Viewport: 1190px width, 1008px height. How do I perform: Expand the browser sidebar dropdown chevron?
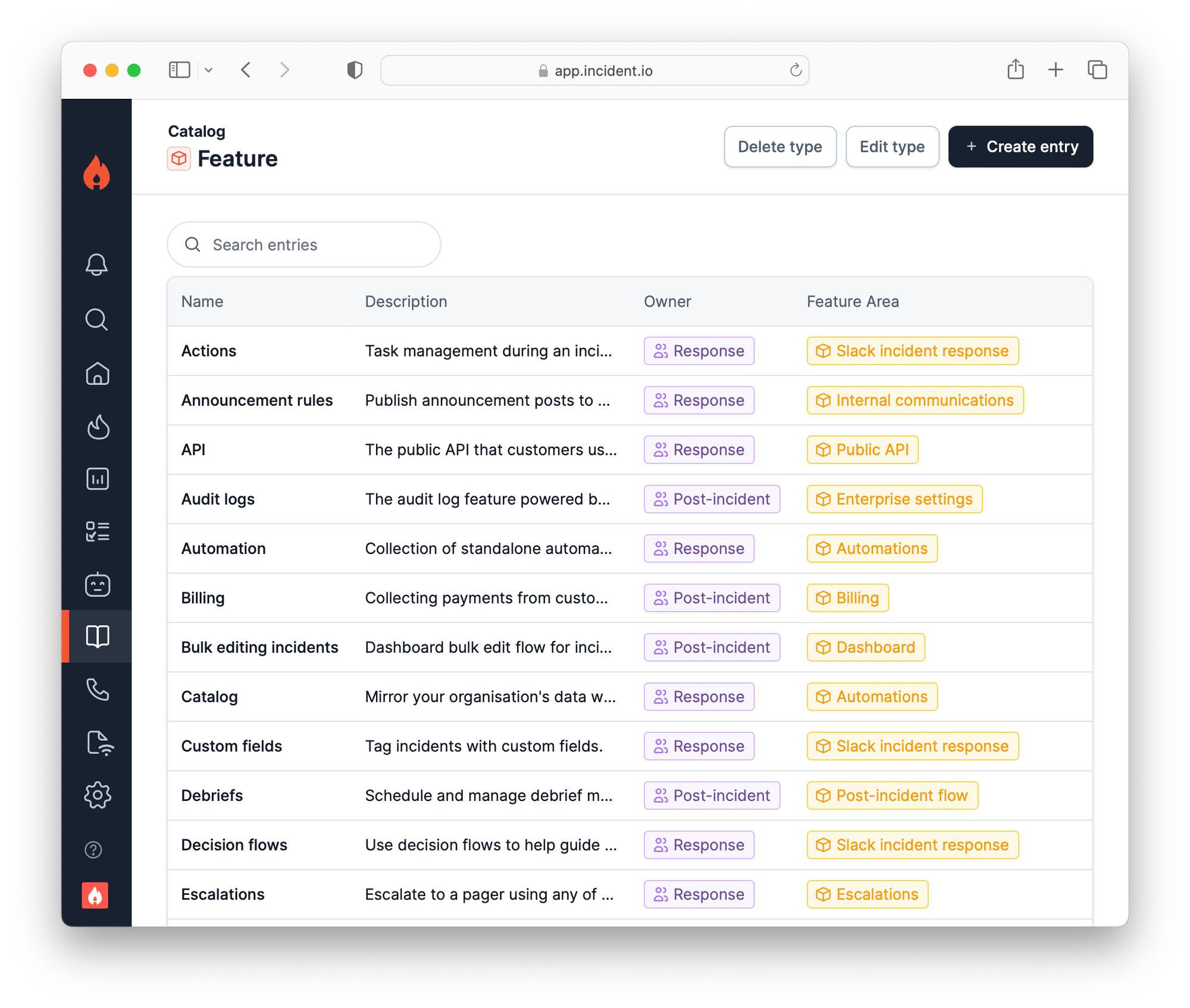[208, 70]
